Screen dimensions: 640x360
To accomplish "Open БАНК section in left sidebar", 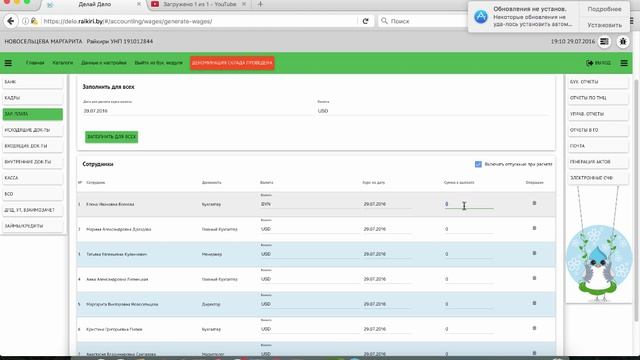I will 33,82.
